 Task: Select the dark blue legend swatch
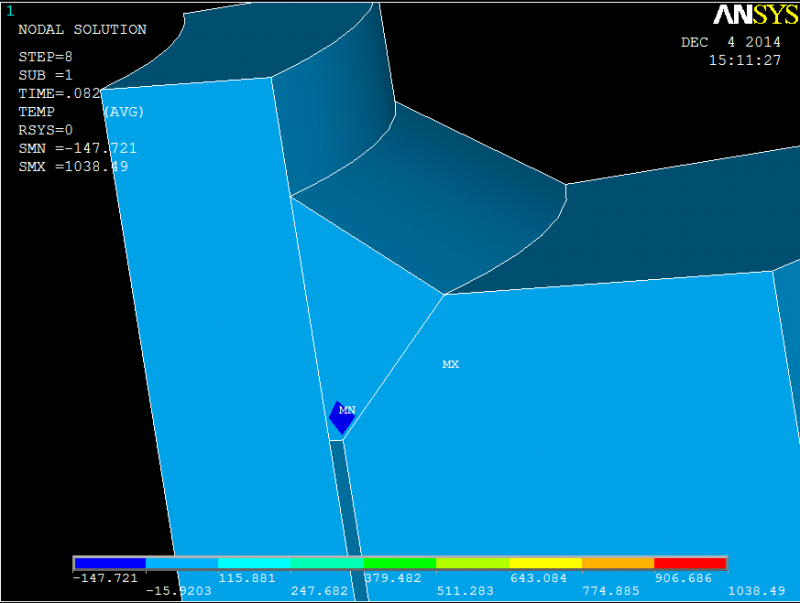point(110,563)
